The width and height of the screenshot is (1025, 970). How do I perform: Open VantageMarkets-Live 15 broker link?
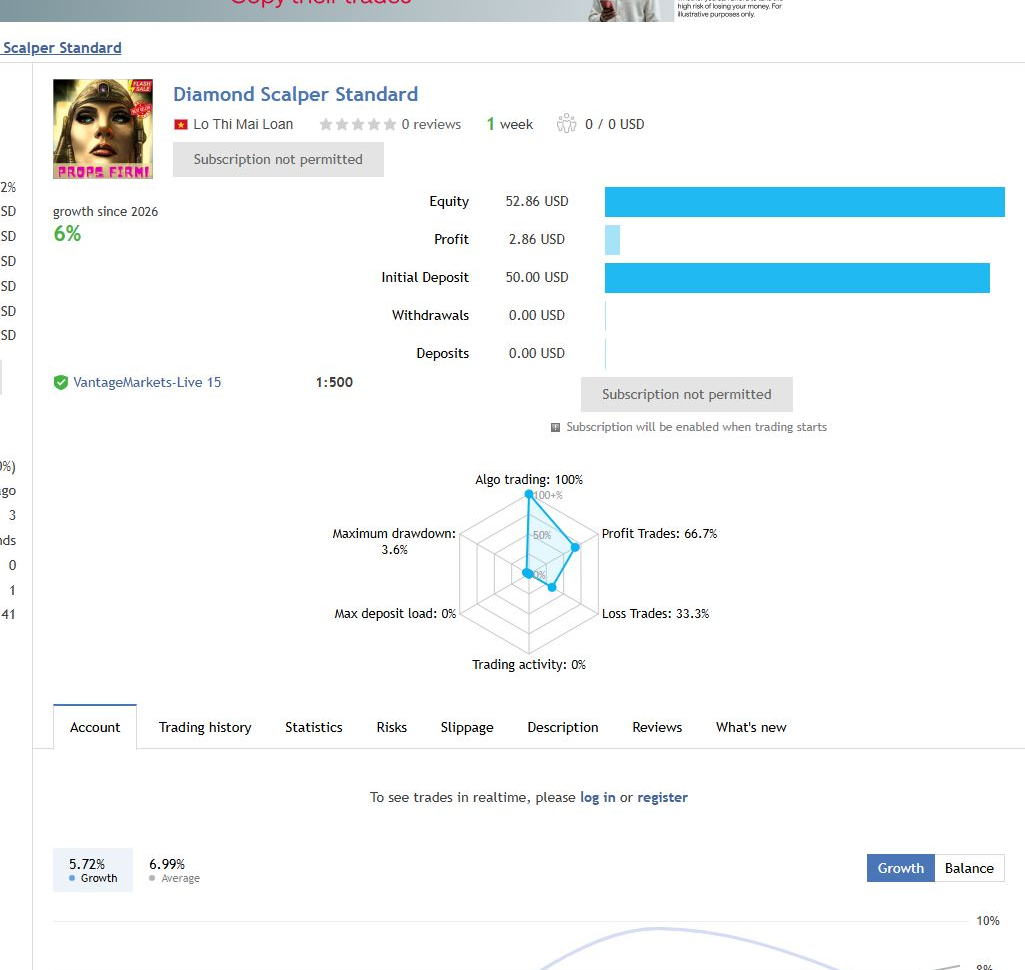point(147,382)
